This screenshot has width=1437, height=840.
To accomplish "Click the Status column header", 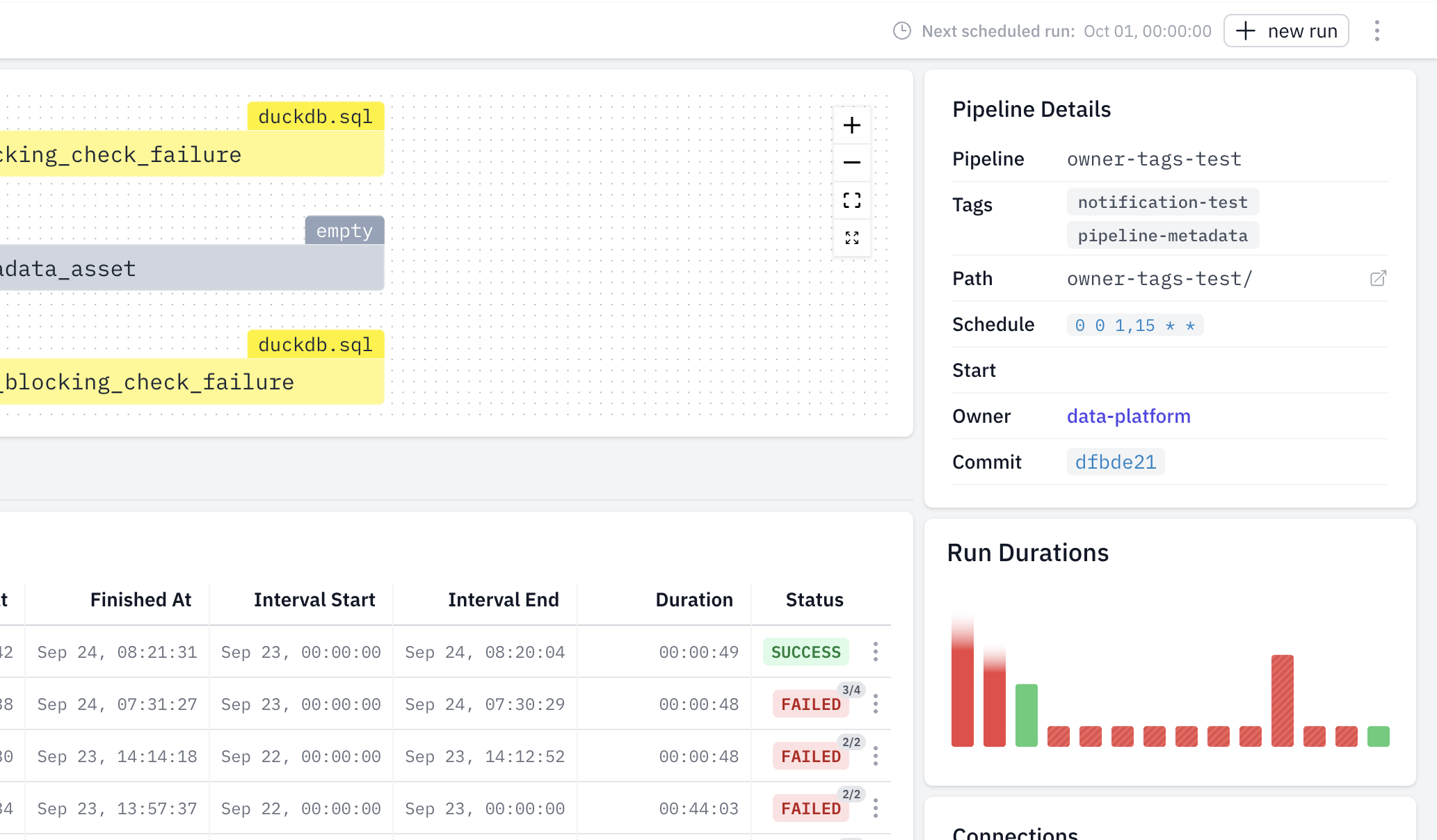I will [x=814, y=599].
